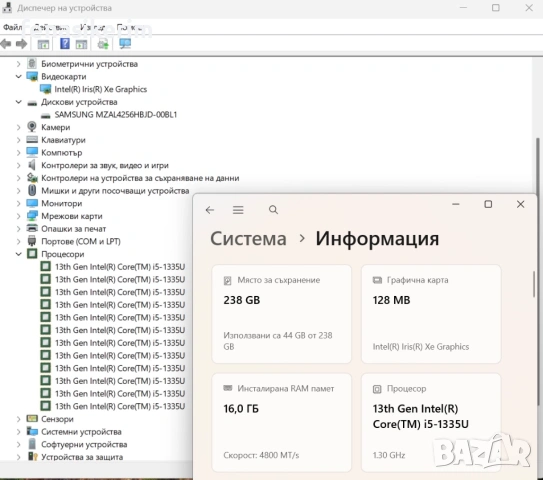Open the Инсталирана RAM памет card
The width and height of the screenshot is (543, 480).
282,423
